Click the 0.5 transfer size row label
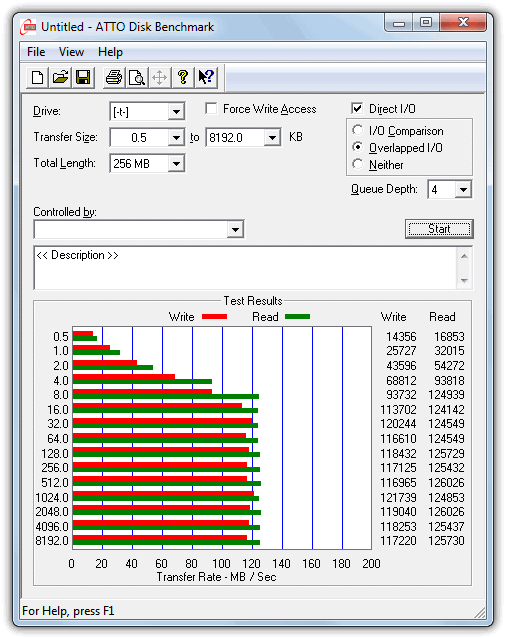The image size is (506, 638). pyautogui.click(x=61, y=337)
